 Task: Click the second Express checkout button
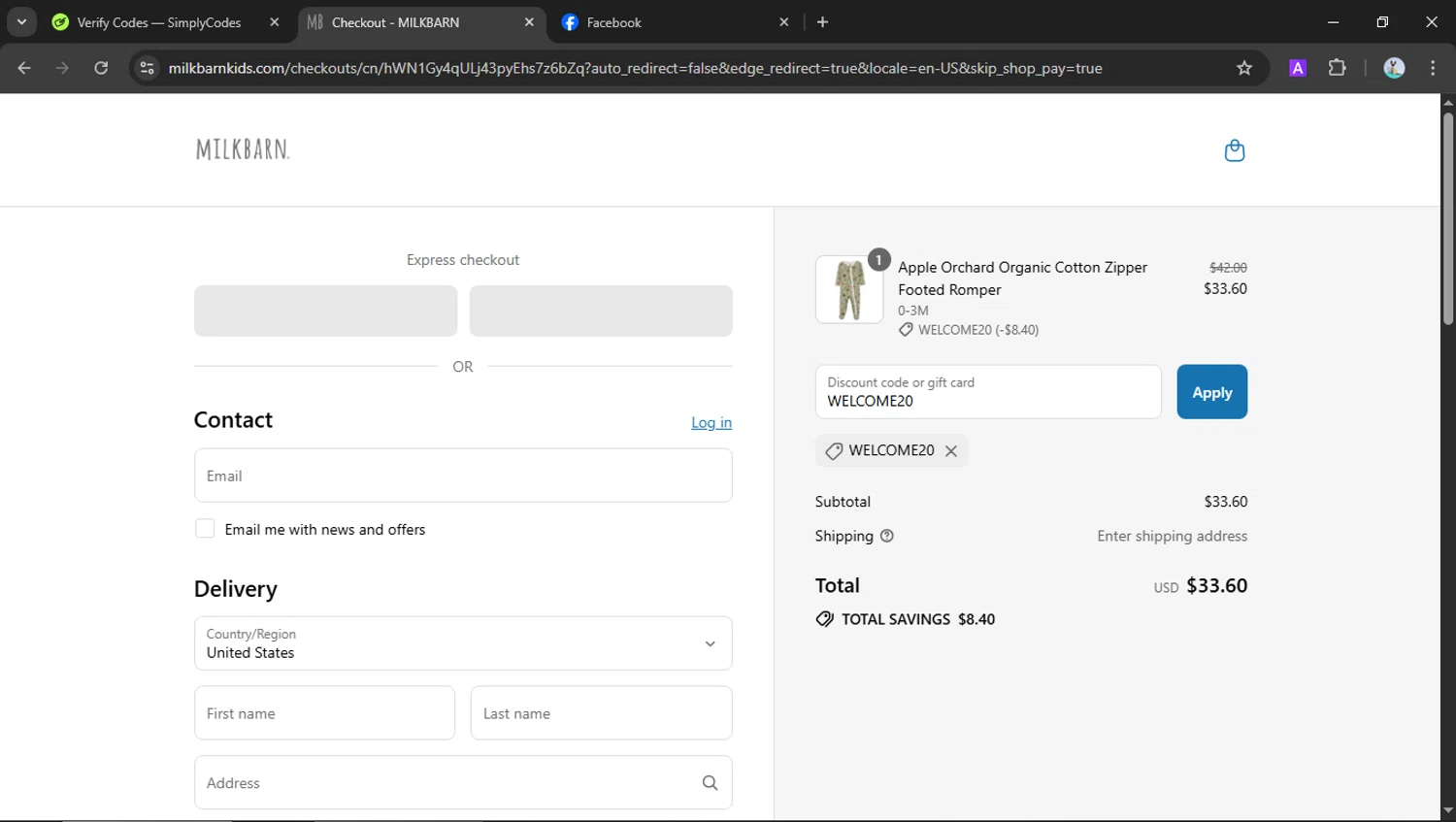[x=601, y=311]
